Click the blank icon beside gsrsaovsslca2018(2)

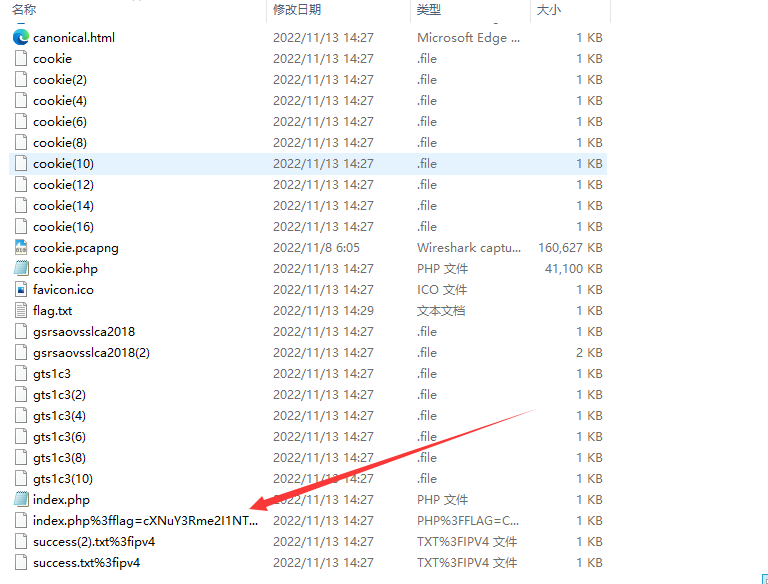tap(21, 352)
